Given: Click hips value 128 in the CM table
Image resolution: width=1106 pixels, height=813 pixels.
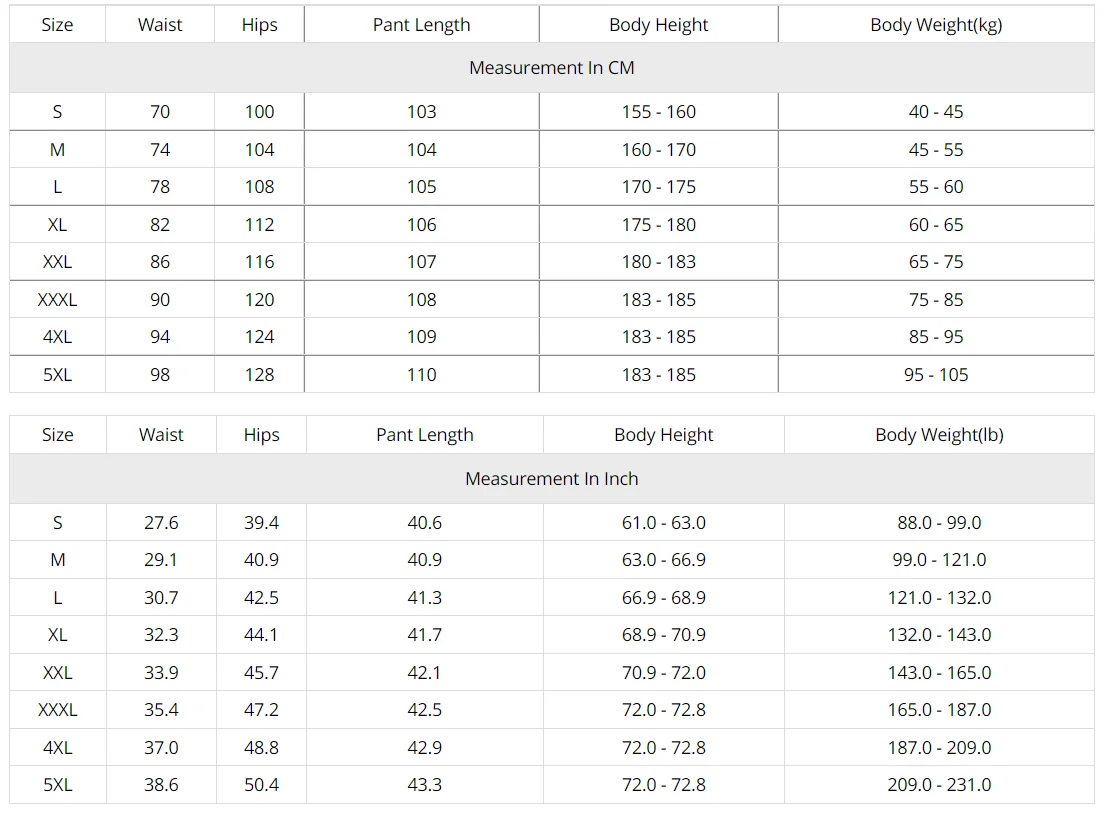Looking at the screenshot, I should (260, 374).
